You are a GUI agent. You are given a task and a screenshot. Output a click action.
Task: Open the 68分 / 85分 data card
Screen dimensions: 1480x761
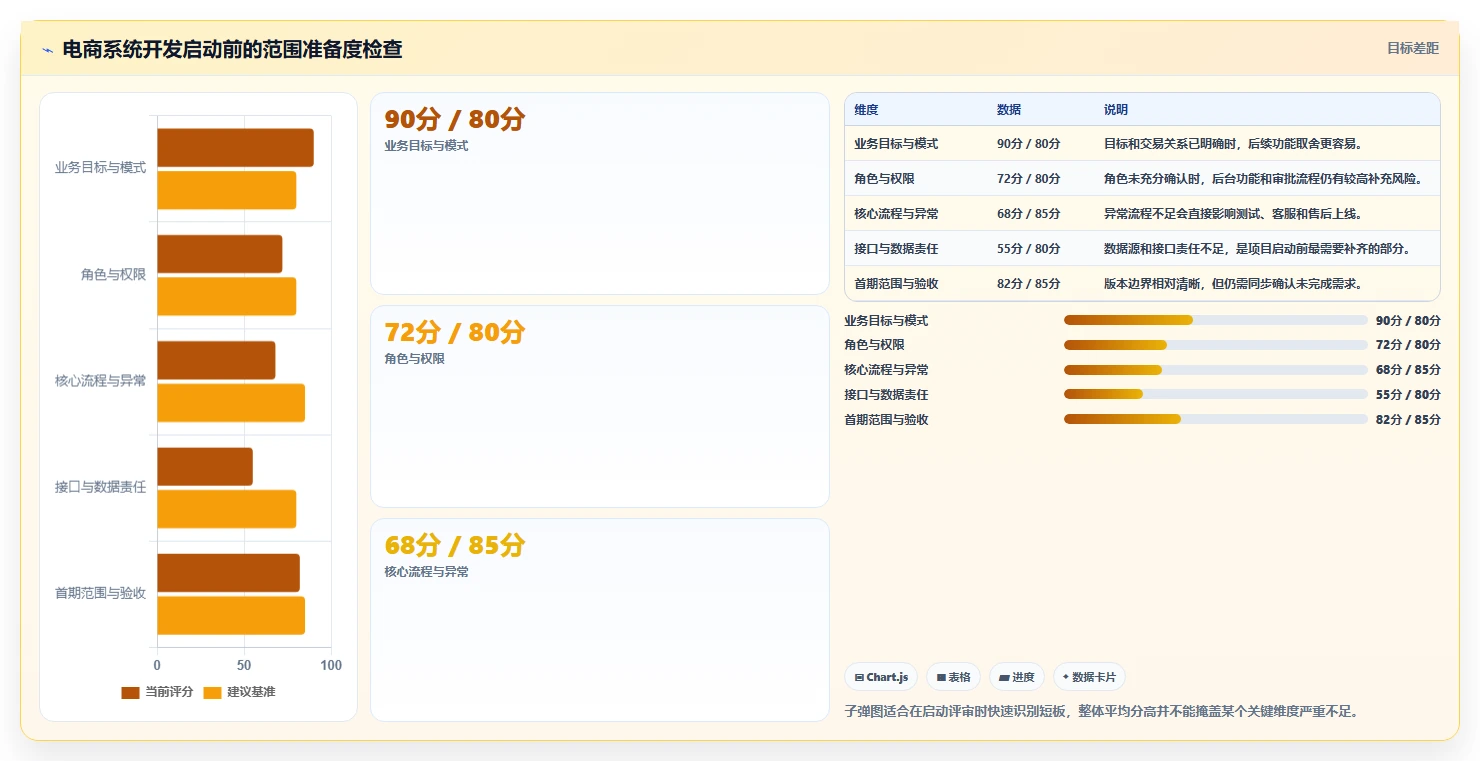pos(600,619)
